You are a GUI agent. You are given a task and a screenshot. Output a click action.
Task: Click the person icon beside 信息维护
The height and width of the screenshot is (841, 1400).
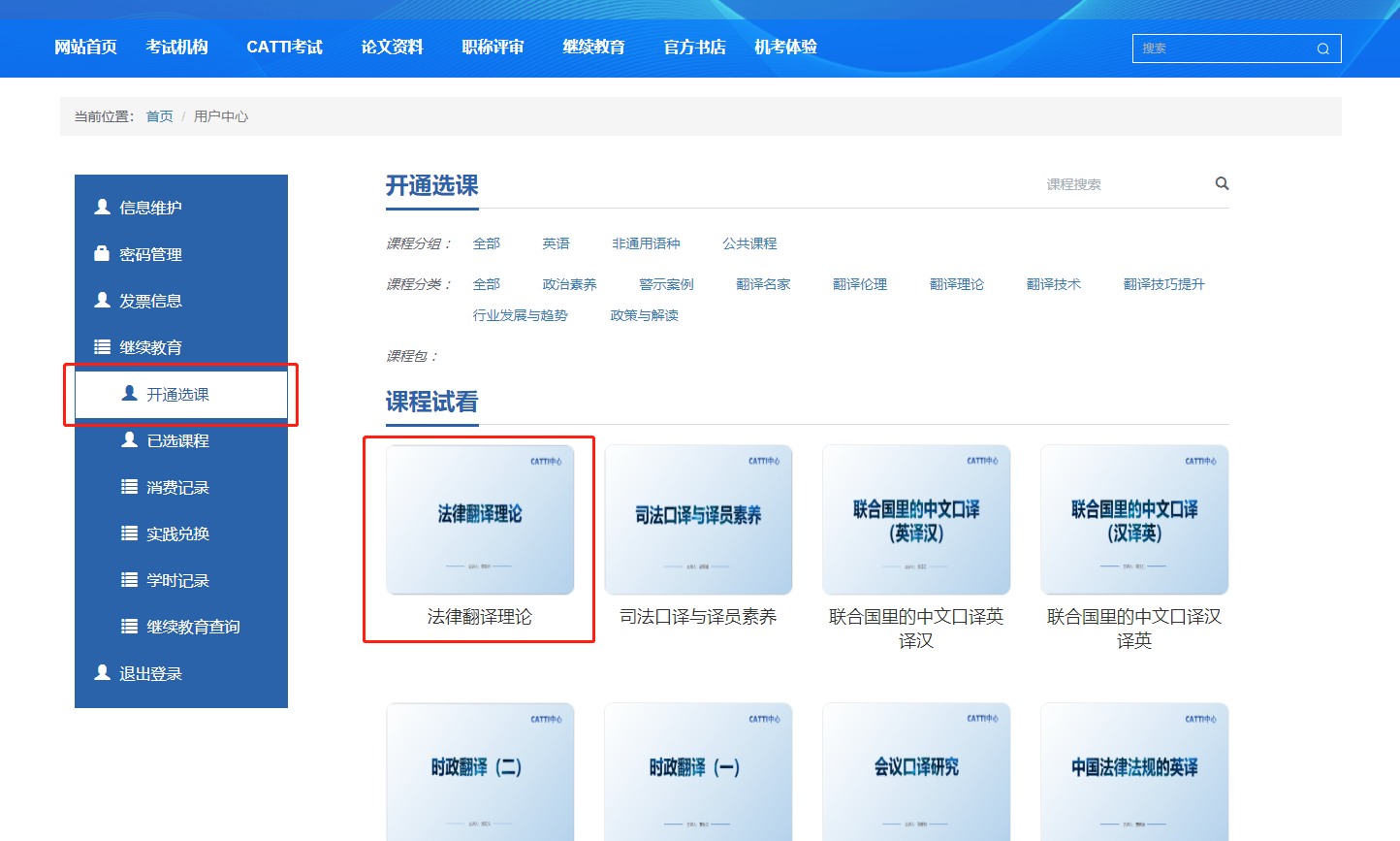(x=102, y=207)
